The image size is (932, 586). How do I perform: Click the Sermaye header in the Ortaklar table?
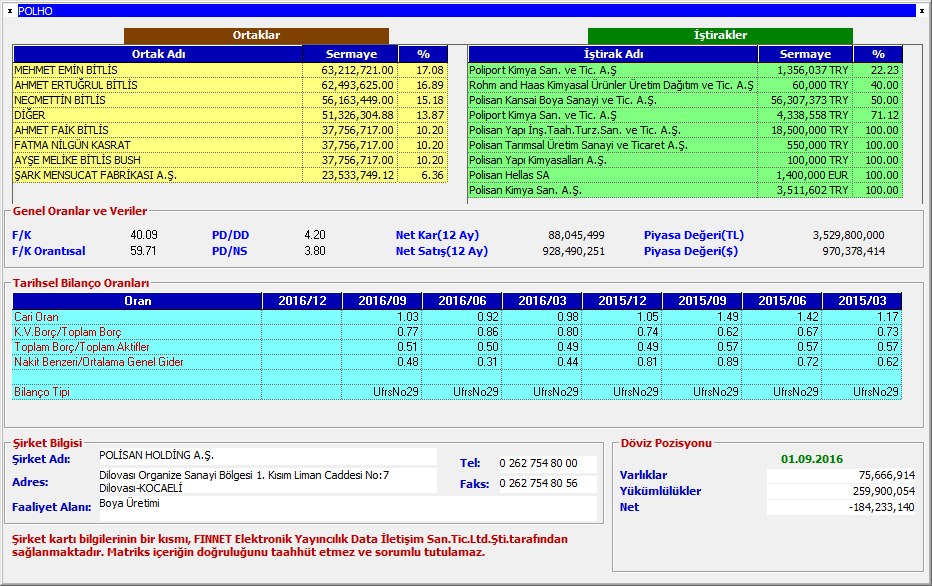pyautogui.click(x=351, y=54)
